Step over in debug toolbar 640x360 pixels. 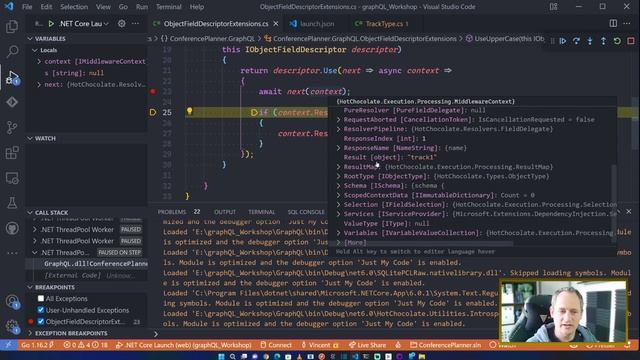[x=576, y=41]
